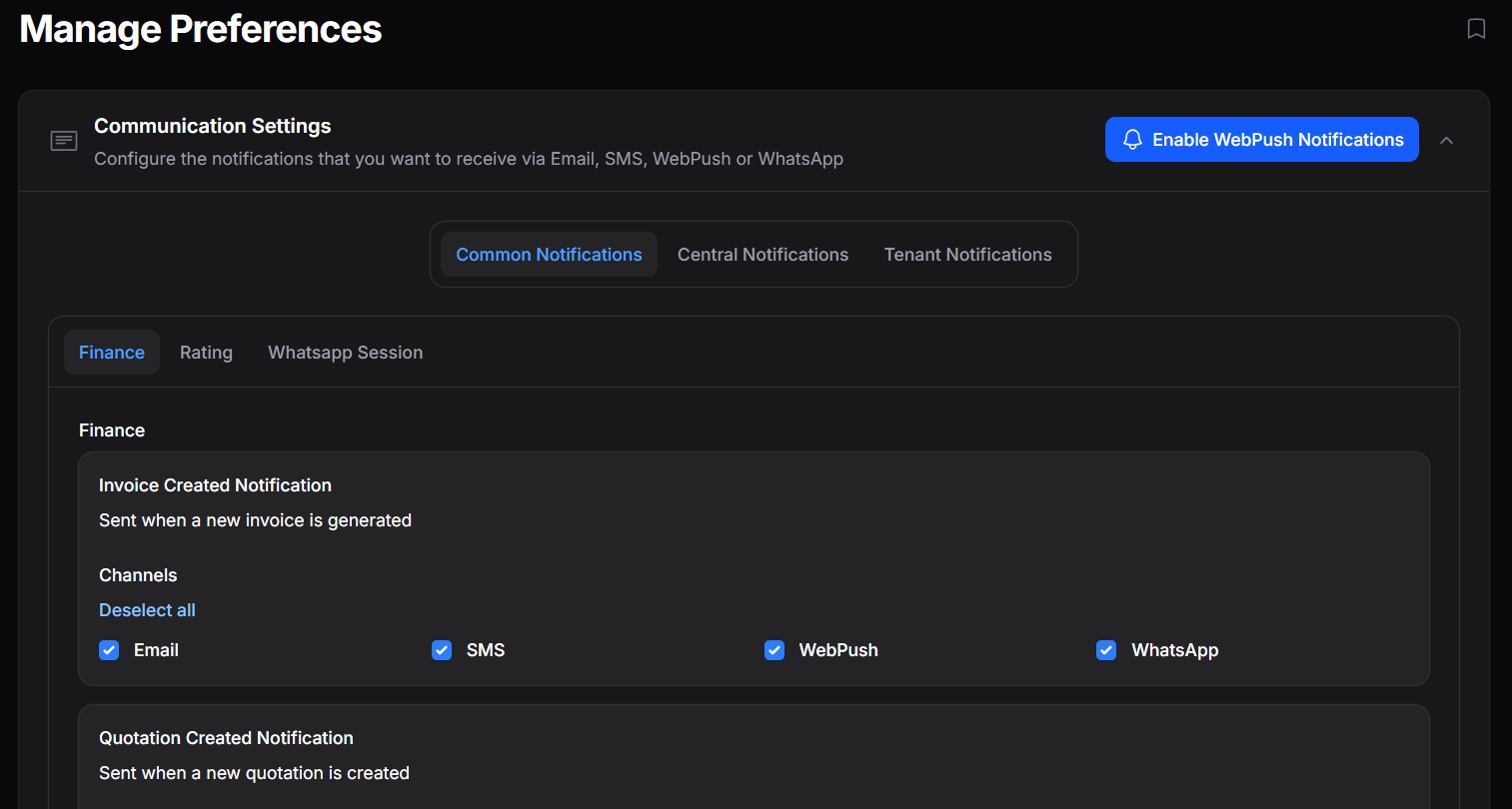
Task: Open the Central Notifications tab
Action: pyautogui.click(x=762, y=255)
